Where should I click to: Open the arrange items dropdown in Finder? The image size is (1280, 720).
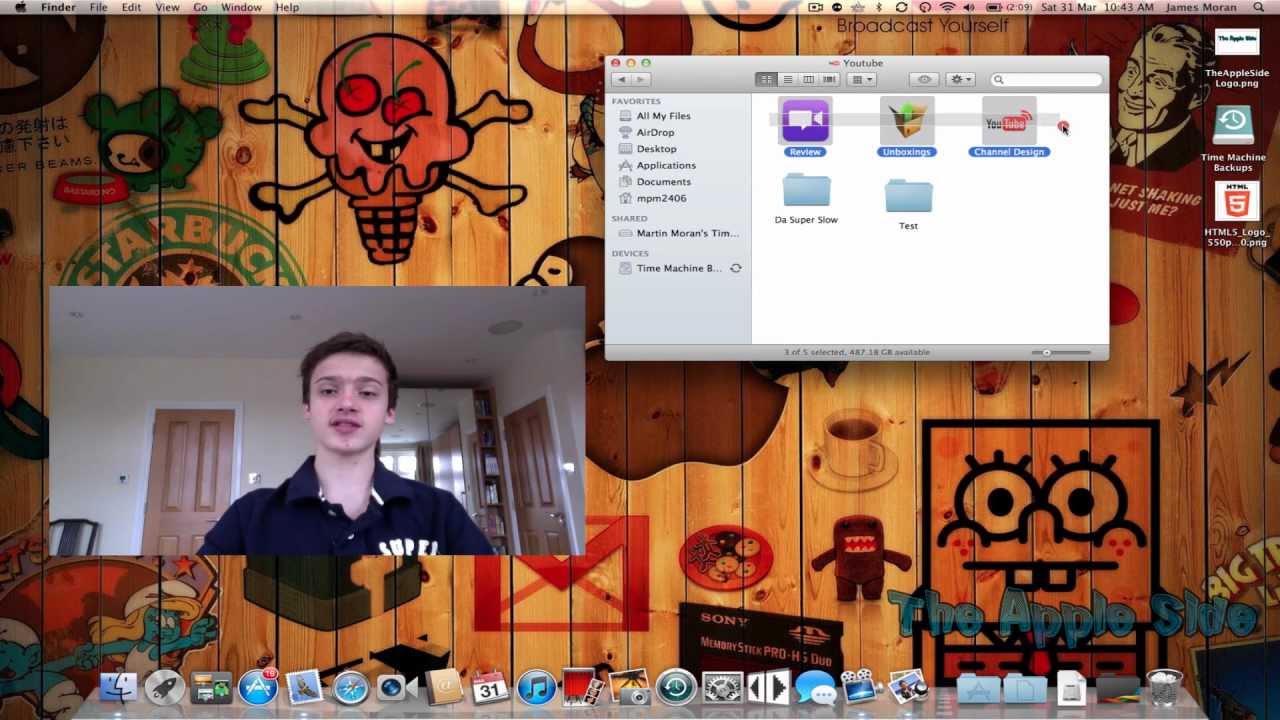(861, 79)
